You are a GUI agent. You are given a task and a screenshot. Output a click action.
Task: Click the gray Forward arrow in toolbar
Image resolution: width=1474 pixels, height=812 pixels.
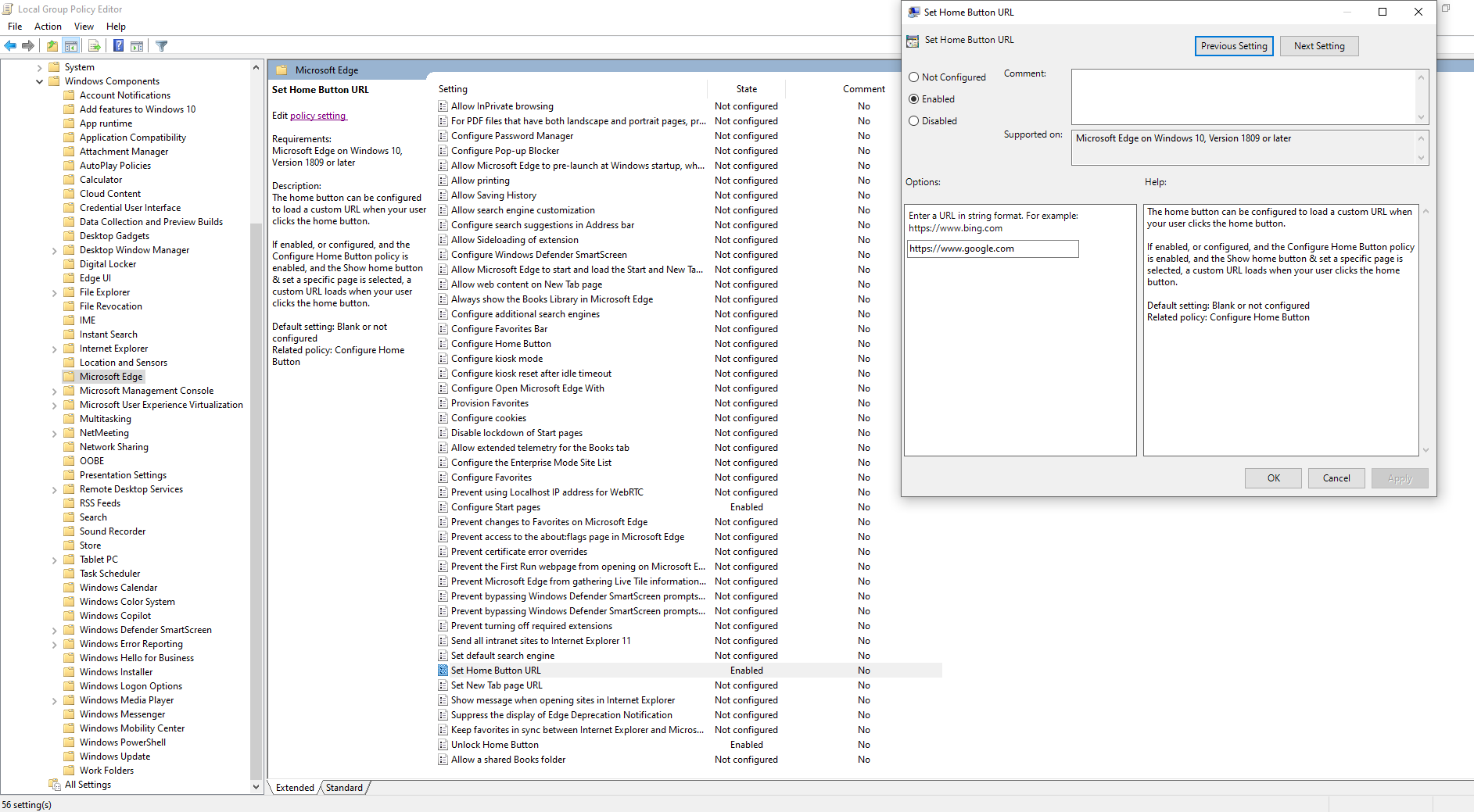click(28, 46)
